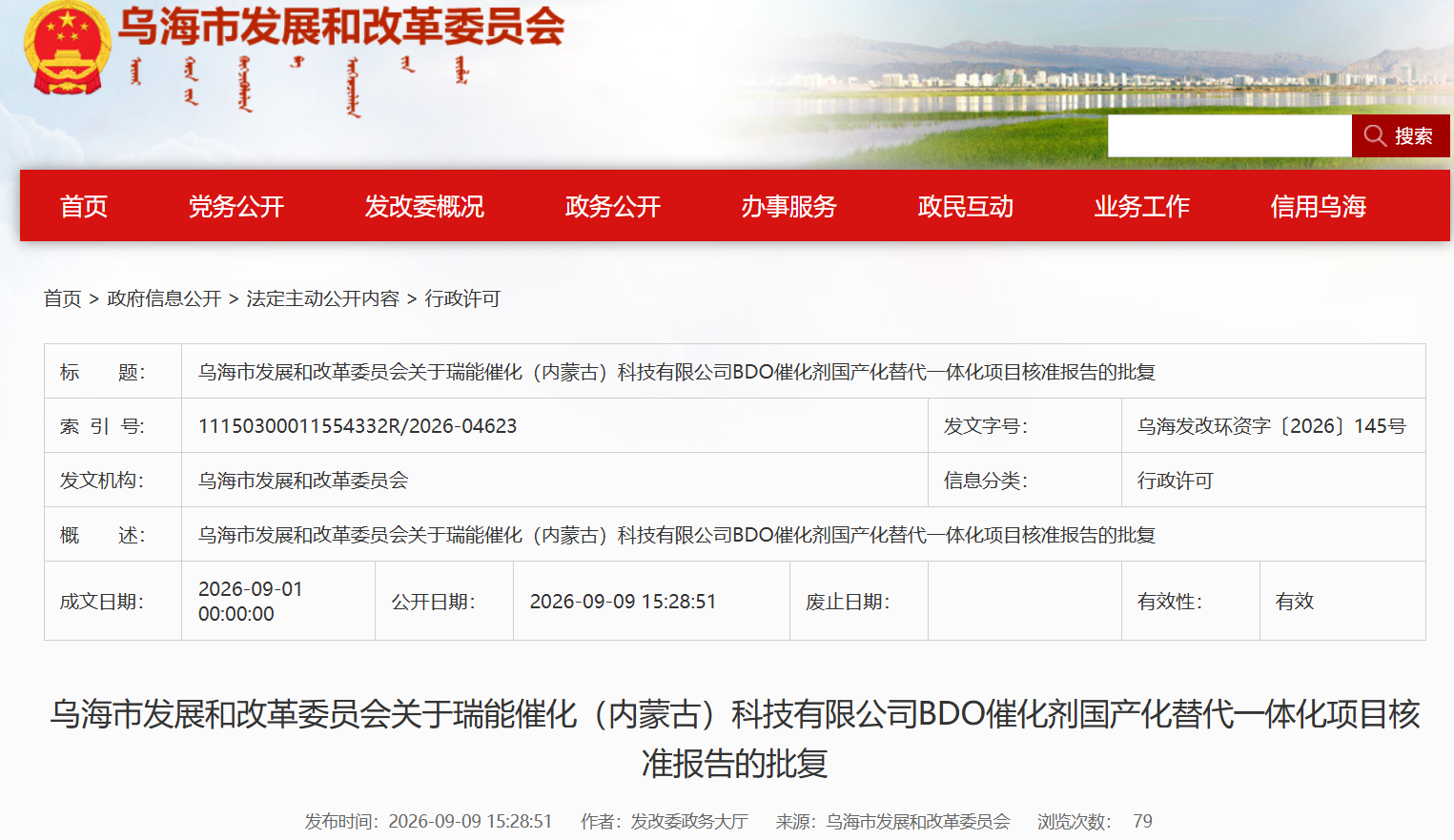Click the 有效性 label cell
Viewport: 1454px width, 840px height.
[1190, 602]
